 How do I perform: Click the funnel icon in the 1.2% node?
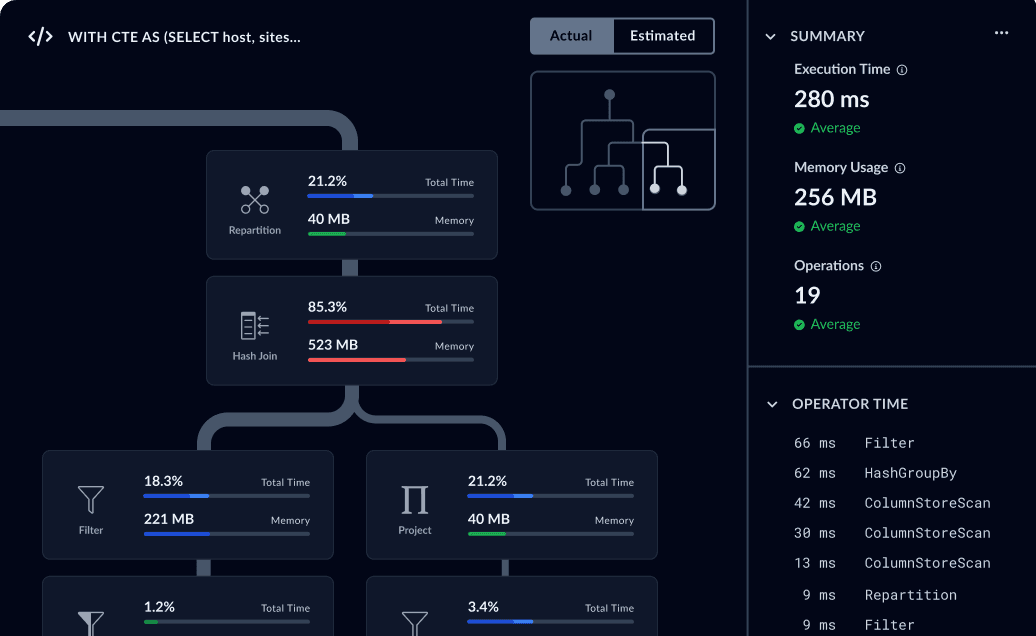[91, 623]
